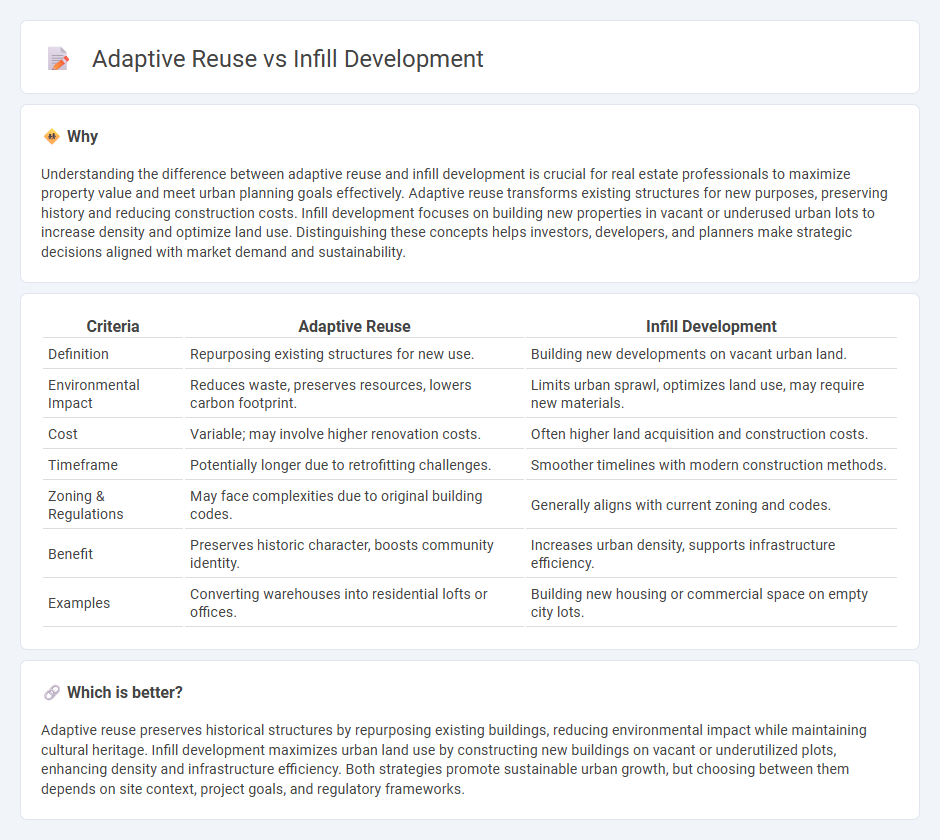Select the Cost row label
Screen dimensions: 940x840
click(63, 434)
